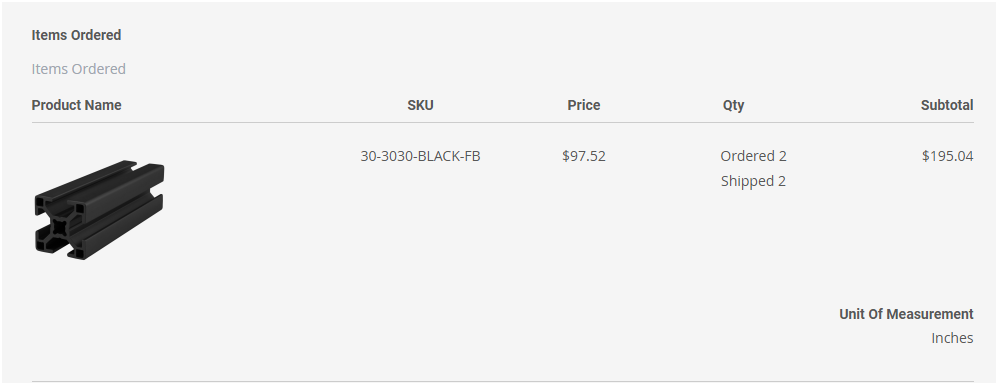The width and height of the screenshot is (996, 383).
Task: Select the Inches measurement value
Action: coord(952,338)
